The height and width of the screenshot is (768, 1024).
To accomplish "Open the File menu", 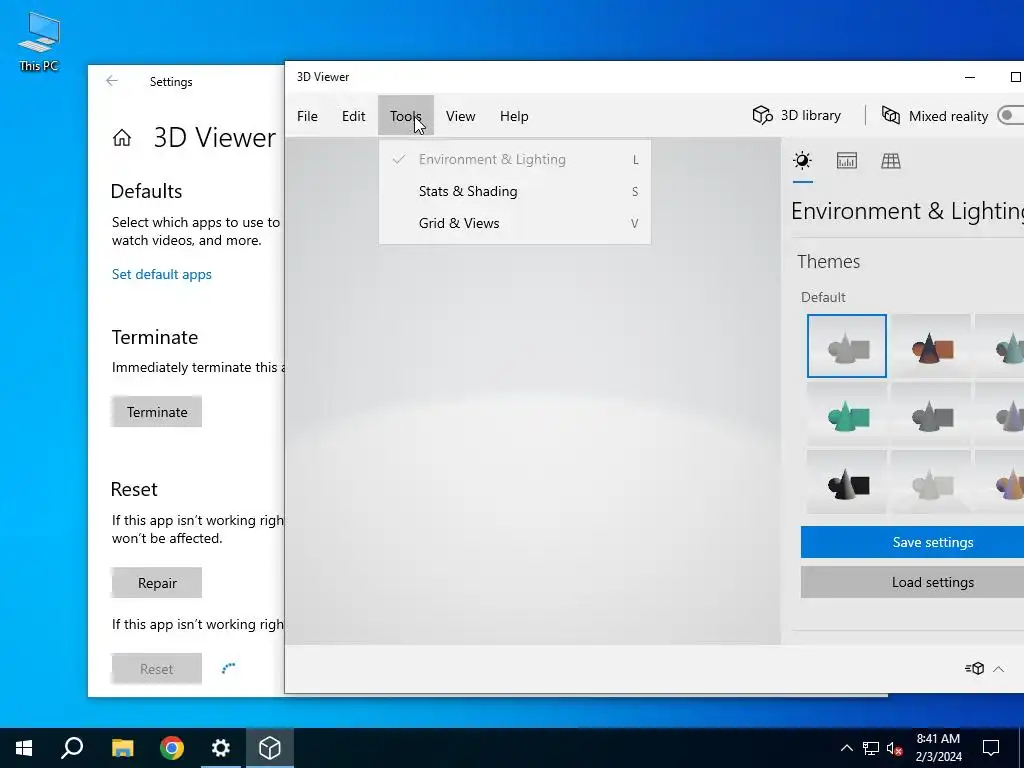I will [x=307, y=116].
